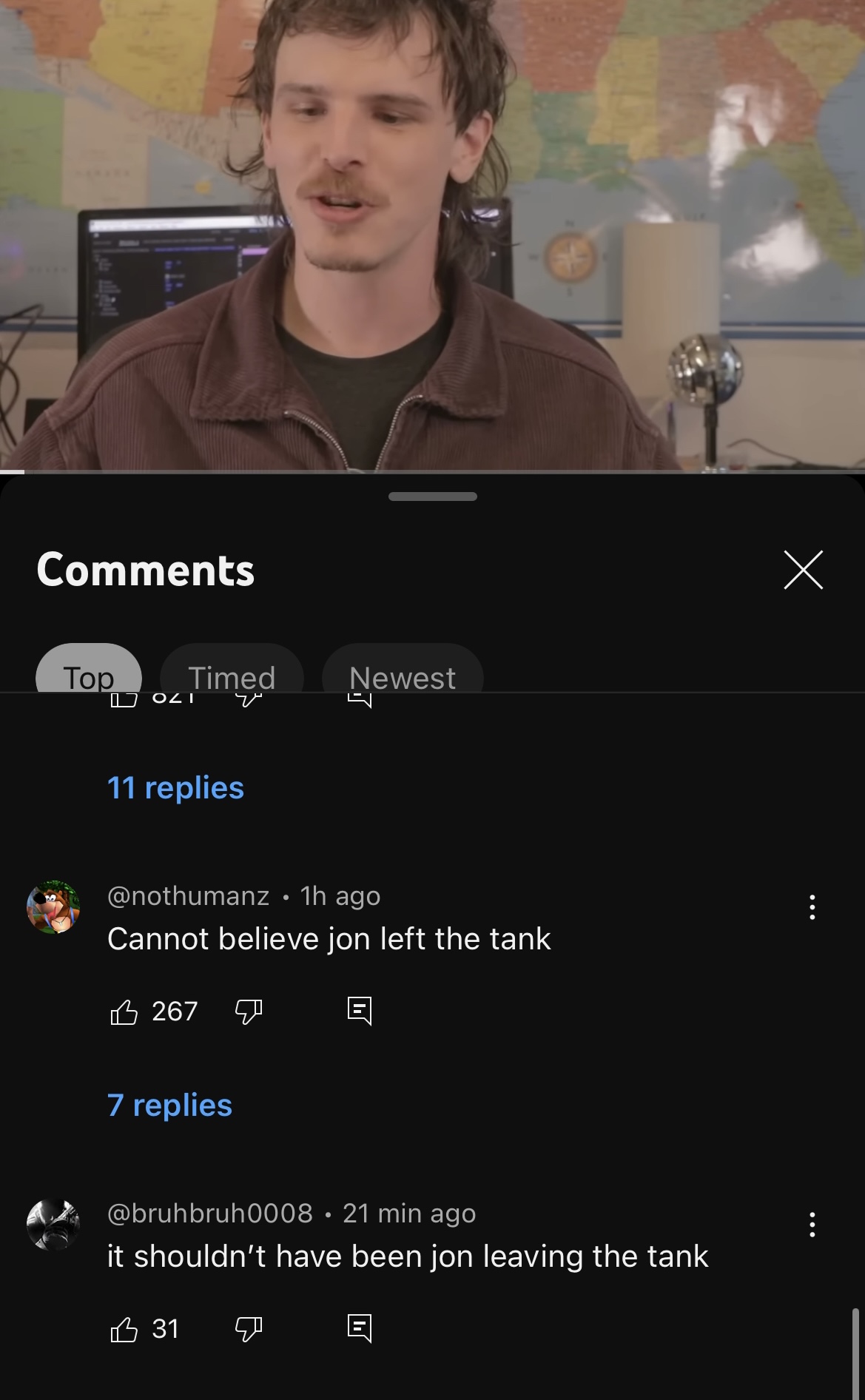Screen dimensions: 865x1400
Task: Open the @nothumanz username link
Action: click(188, 896)
